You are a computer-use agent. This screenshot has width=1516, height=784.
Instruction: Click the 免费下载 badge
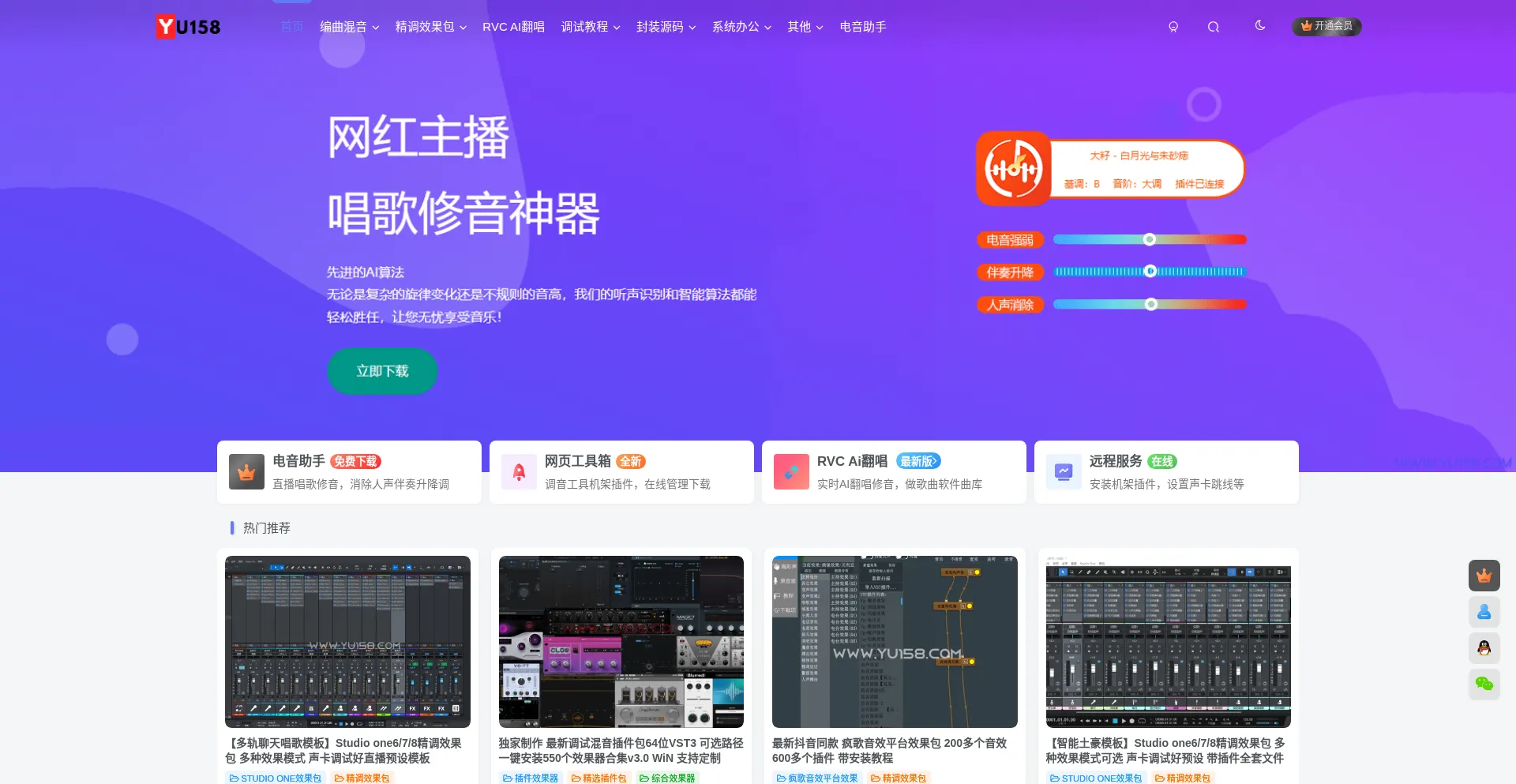[355, 462]
